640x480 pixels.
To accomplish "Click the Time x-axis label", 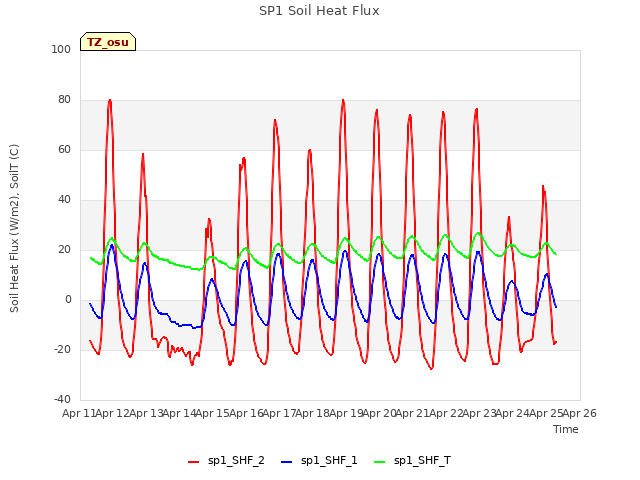I will coord(566,429).
